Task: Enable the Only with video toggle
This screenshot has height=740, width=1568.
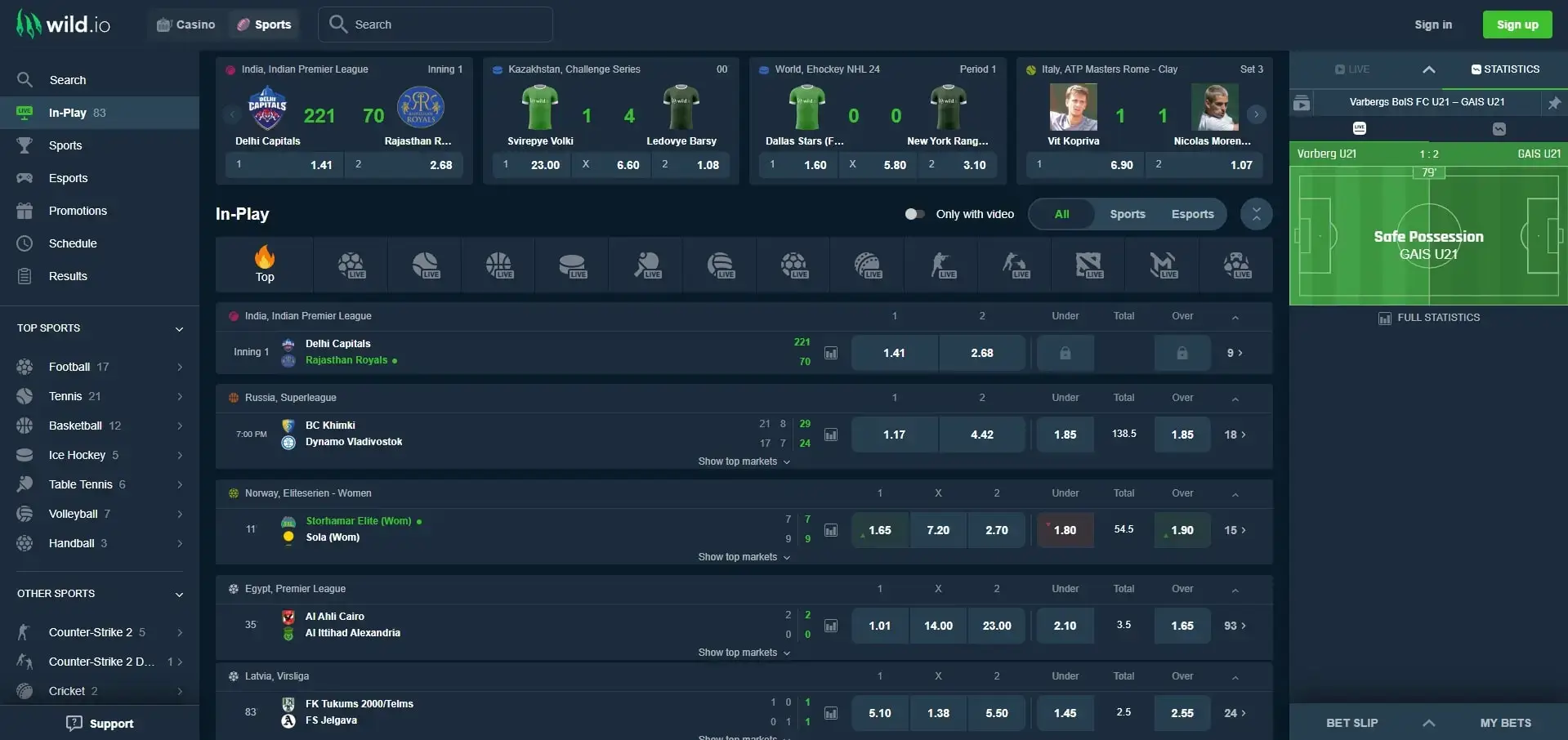Action: tap(914, 214)
